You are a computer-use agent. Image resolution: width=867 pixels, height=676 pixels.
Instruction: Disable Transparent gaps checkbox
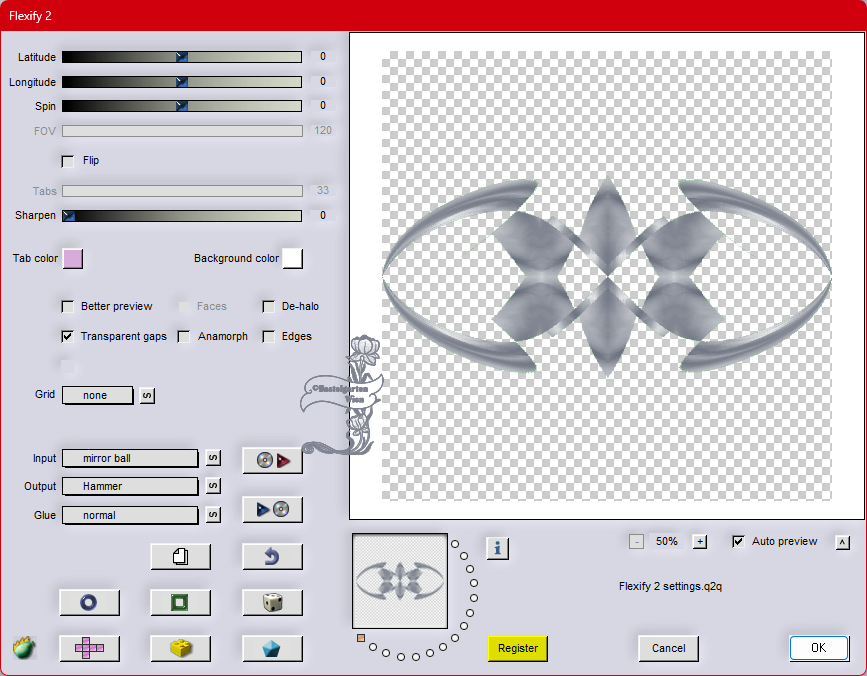68,337
